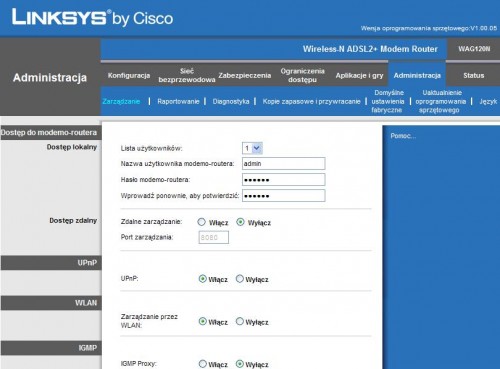Open the Diagnostyka submenu link
The image size is (500, 369).
(231, 101)
